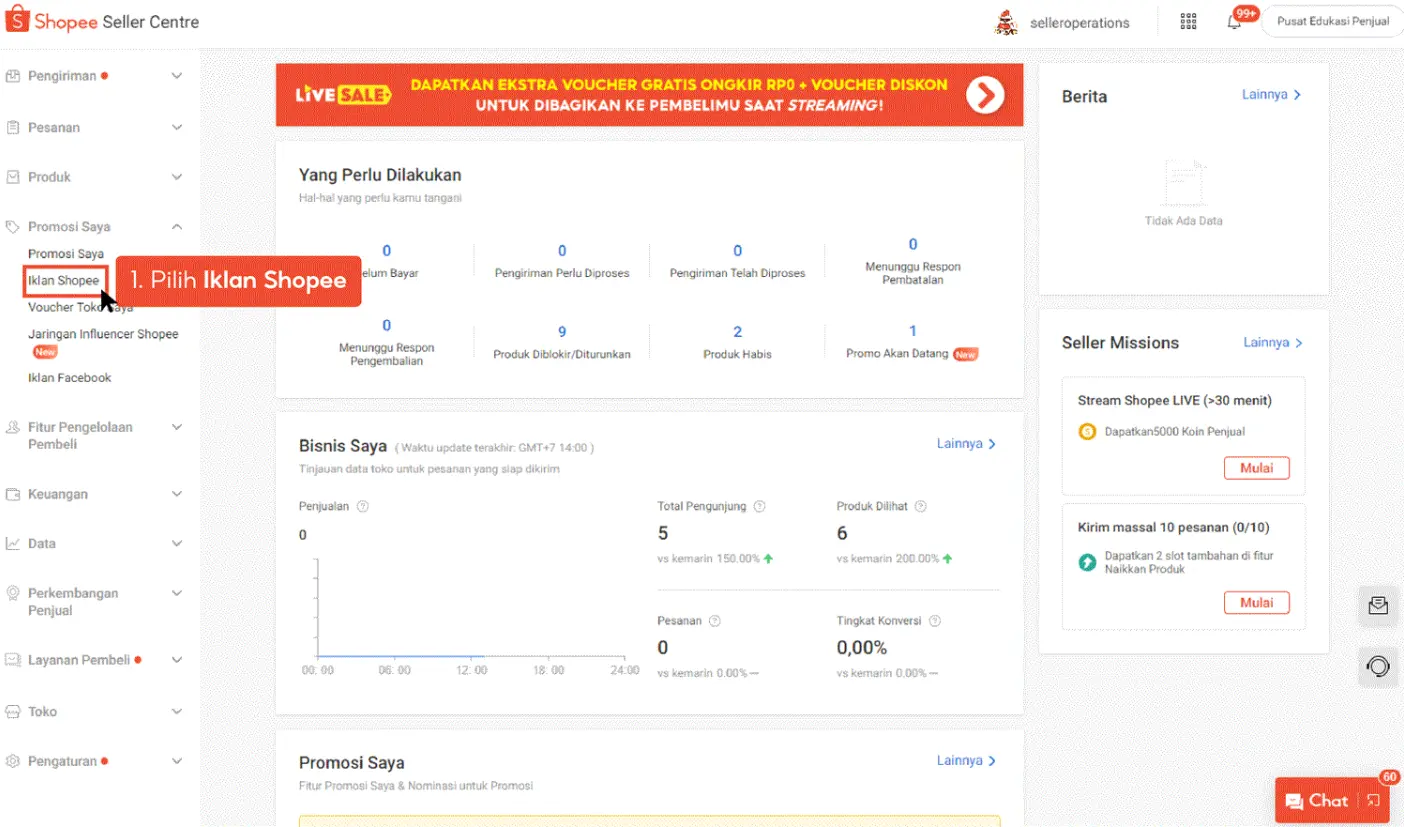The image size is (1404, 827).
Task: Open the apps grid icon near the profile
Action: point(1188,20)
